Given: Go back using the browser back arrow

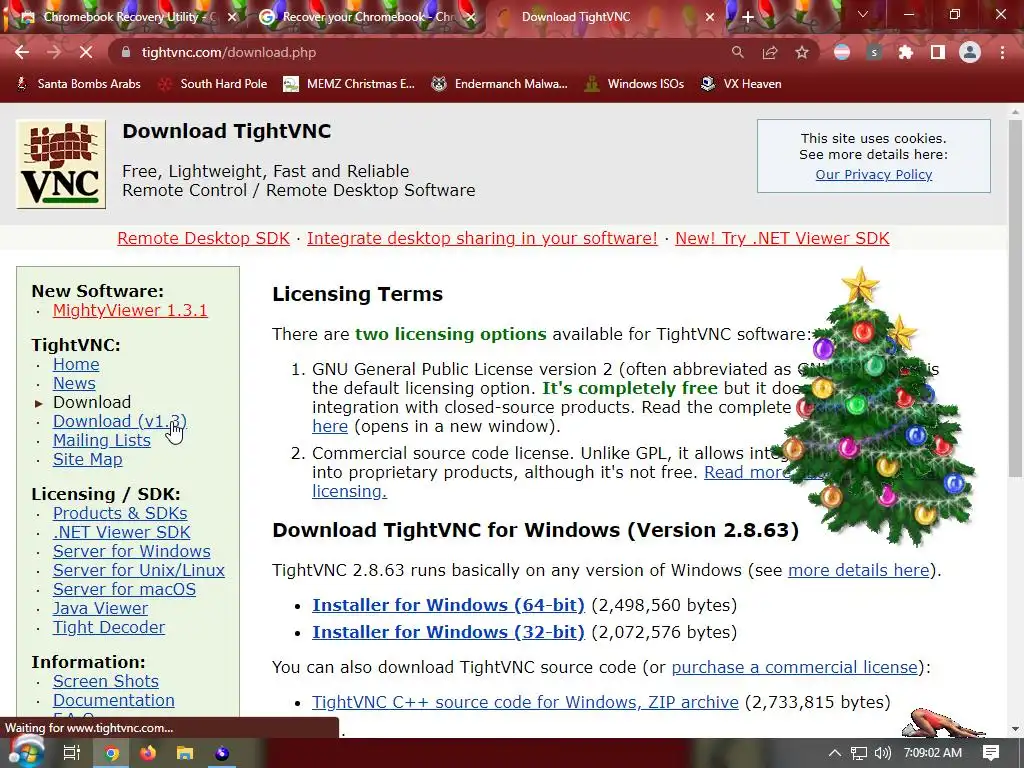Looking at the screenshot, I should pyautogui.click(x=22, y=52).
